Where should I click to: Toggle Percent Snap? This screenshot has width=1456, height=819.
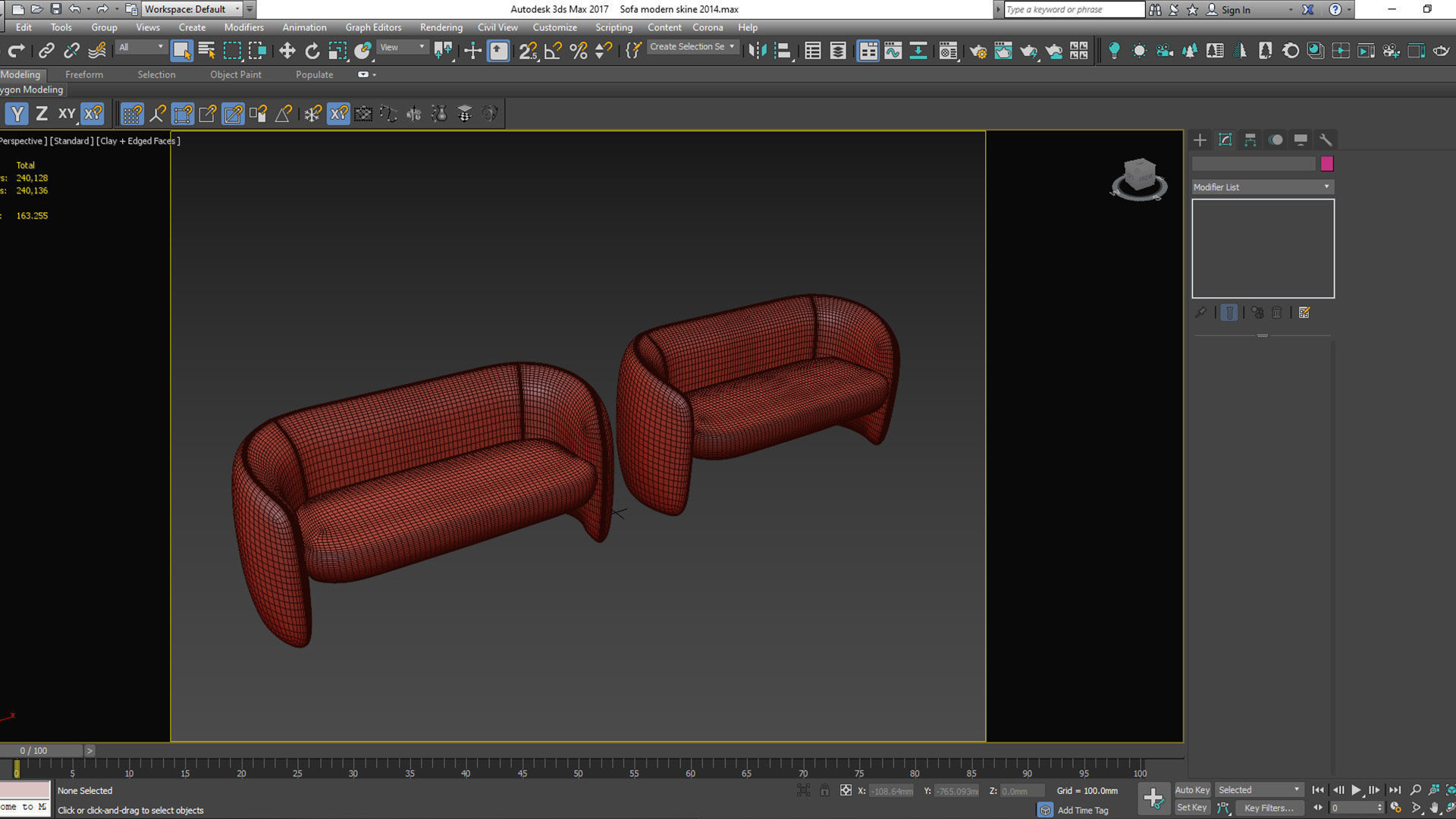(x=578, y=51)
